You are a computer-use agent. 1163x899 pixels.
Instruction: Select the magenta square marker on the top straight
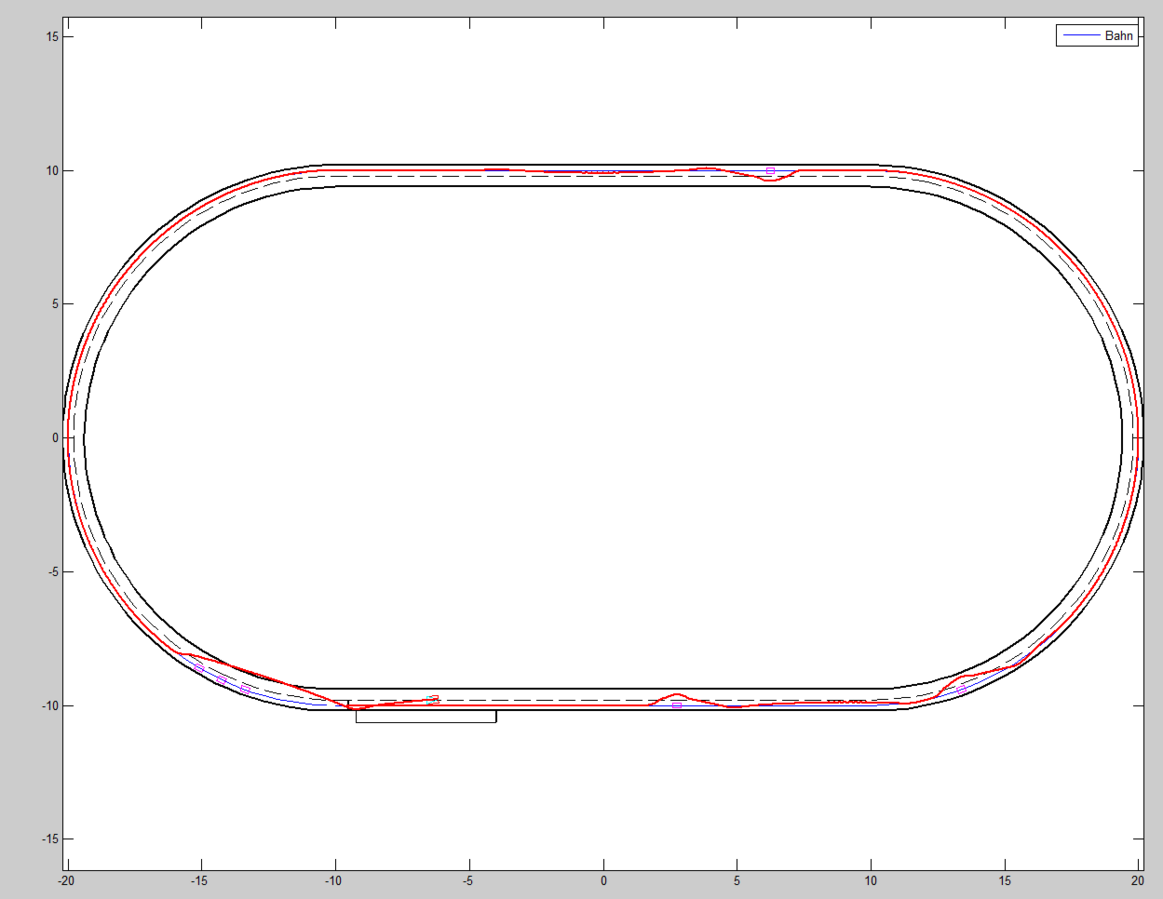pyautogui.click(x=770, y=171)
